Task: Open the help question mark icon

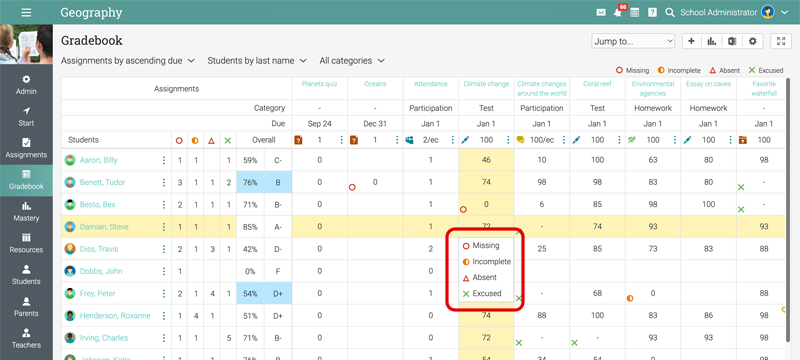Action: coord(652,13)
